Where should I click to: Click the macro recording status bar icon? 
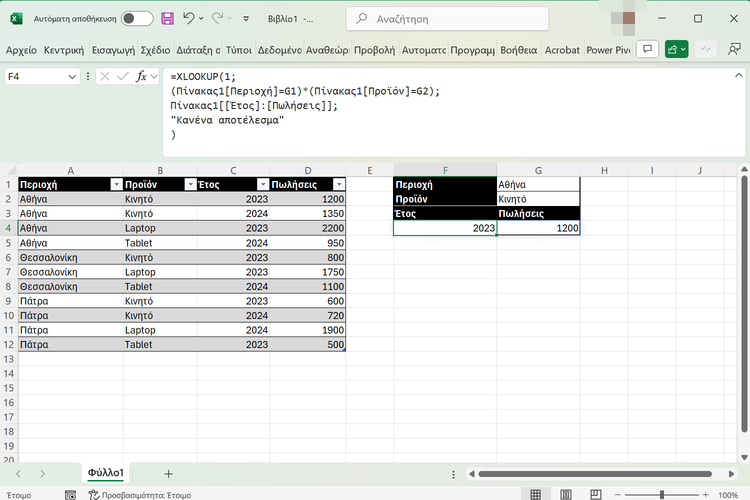tap(70, 495)
